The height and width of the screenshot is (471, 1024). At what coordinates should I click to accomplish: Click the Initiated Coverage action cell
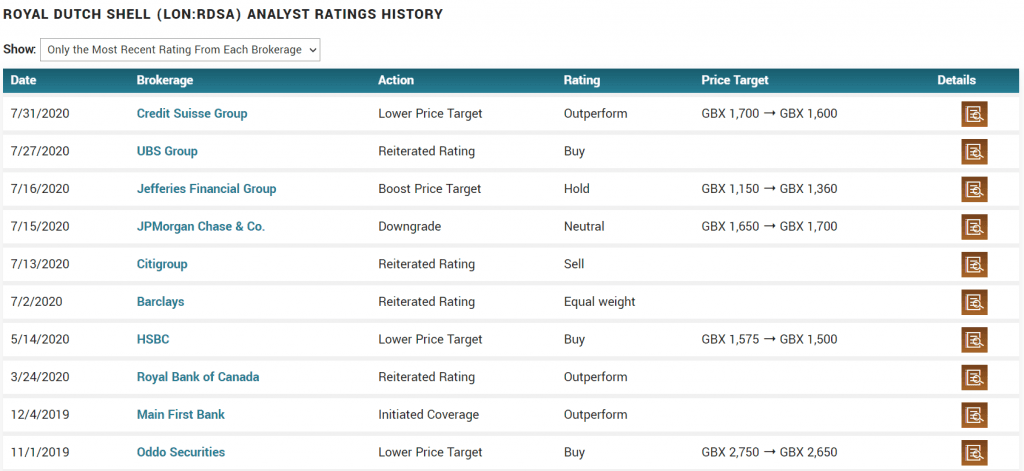coord(428,415)
